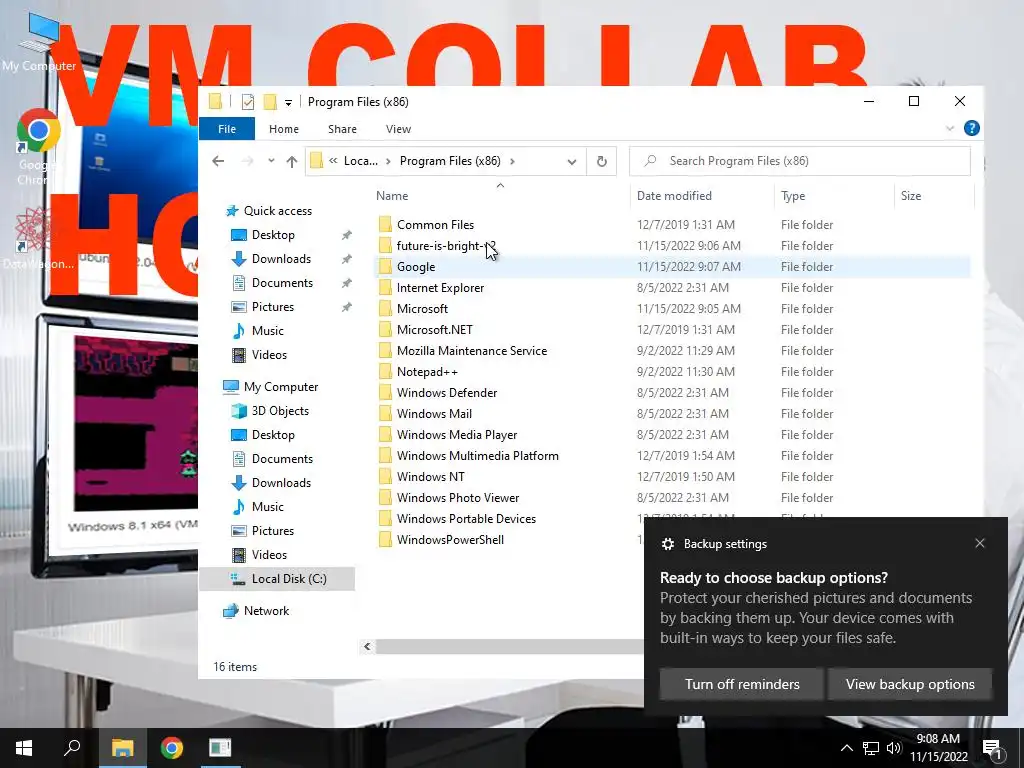Open 3D Objects in navigation pane
1024x768 pixels.
tap(280, 411)
